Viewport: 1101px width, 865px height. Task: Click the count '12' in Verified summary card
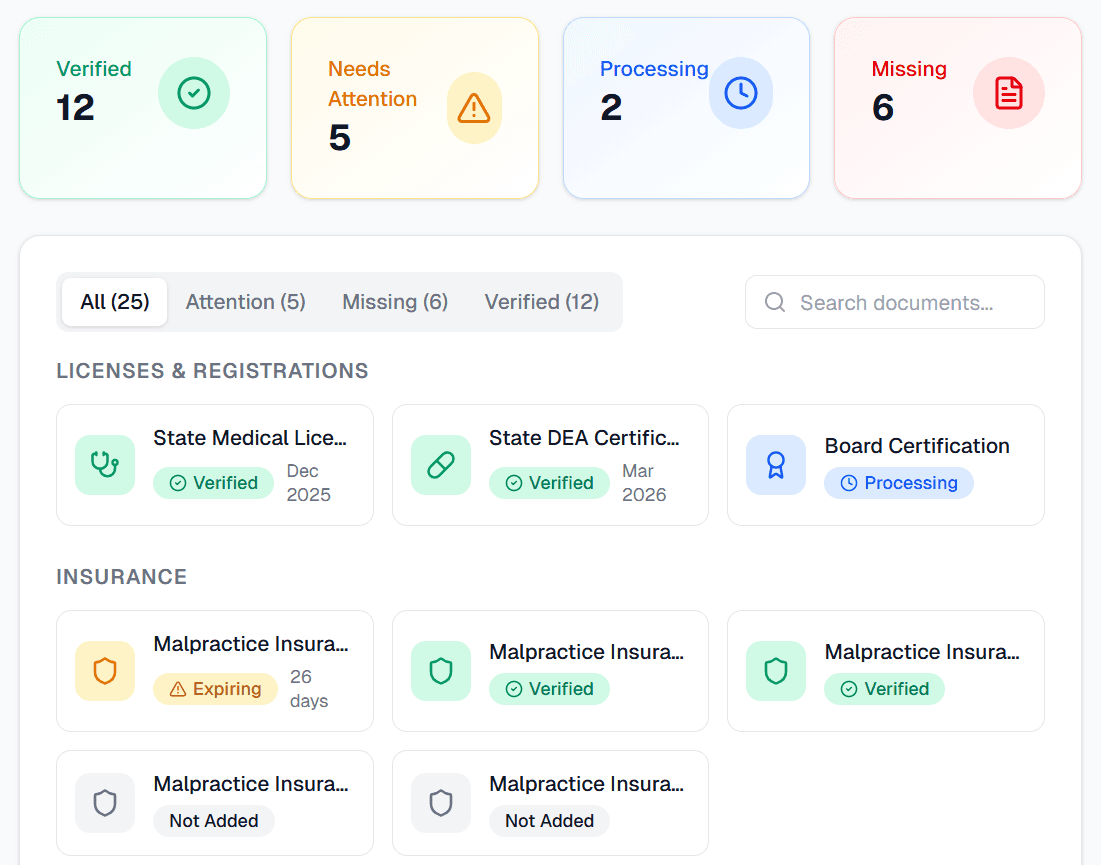(75, 107)
